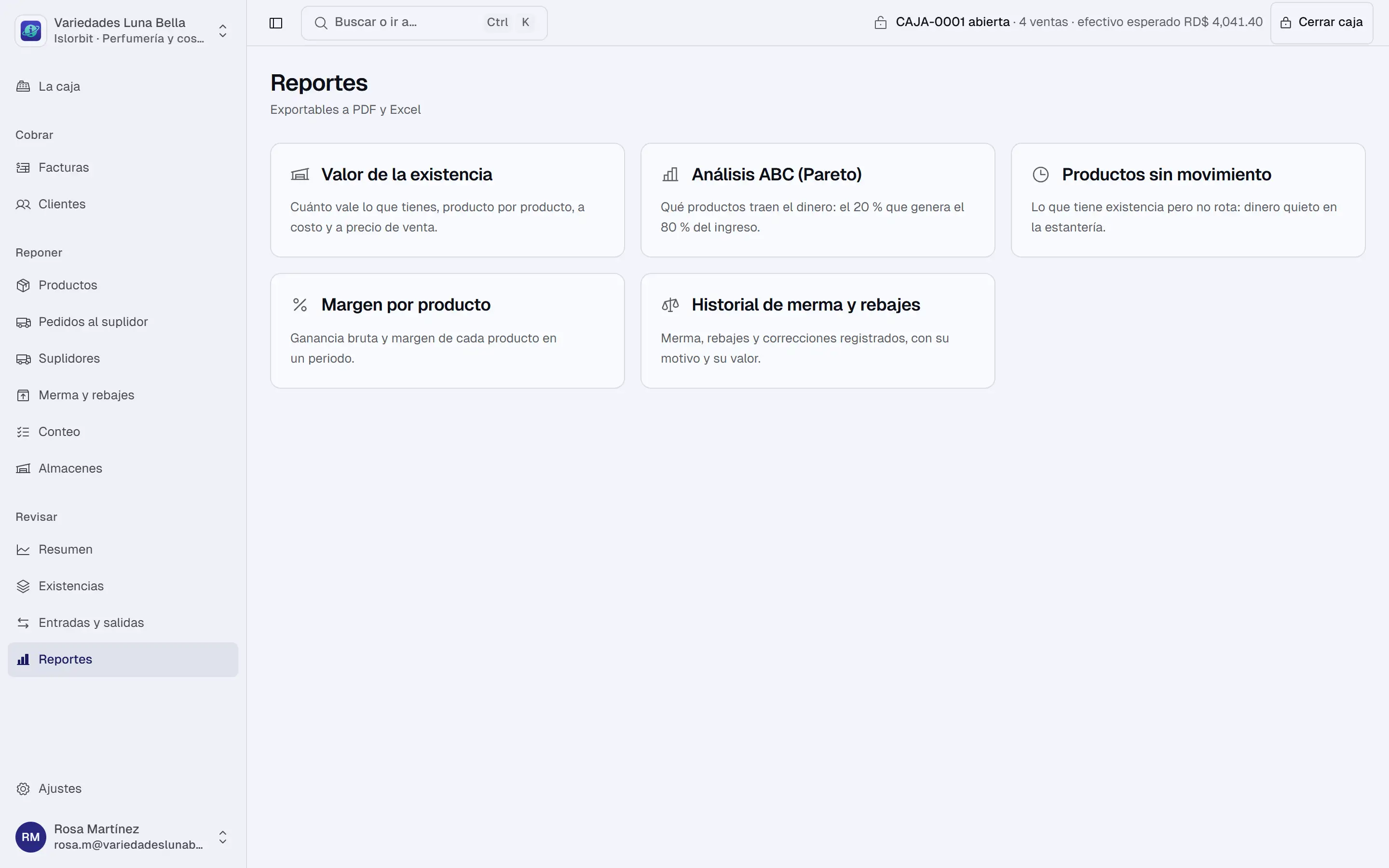Click the Resumen chart icon

click(23, 550)
